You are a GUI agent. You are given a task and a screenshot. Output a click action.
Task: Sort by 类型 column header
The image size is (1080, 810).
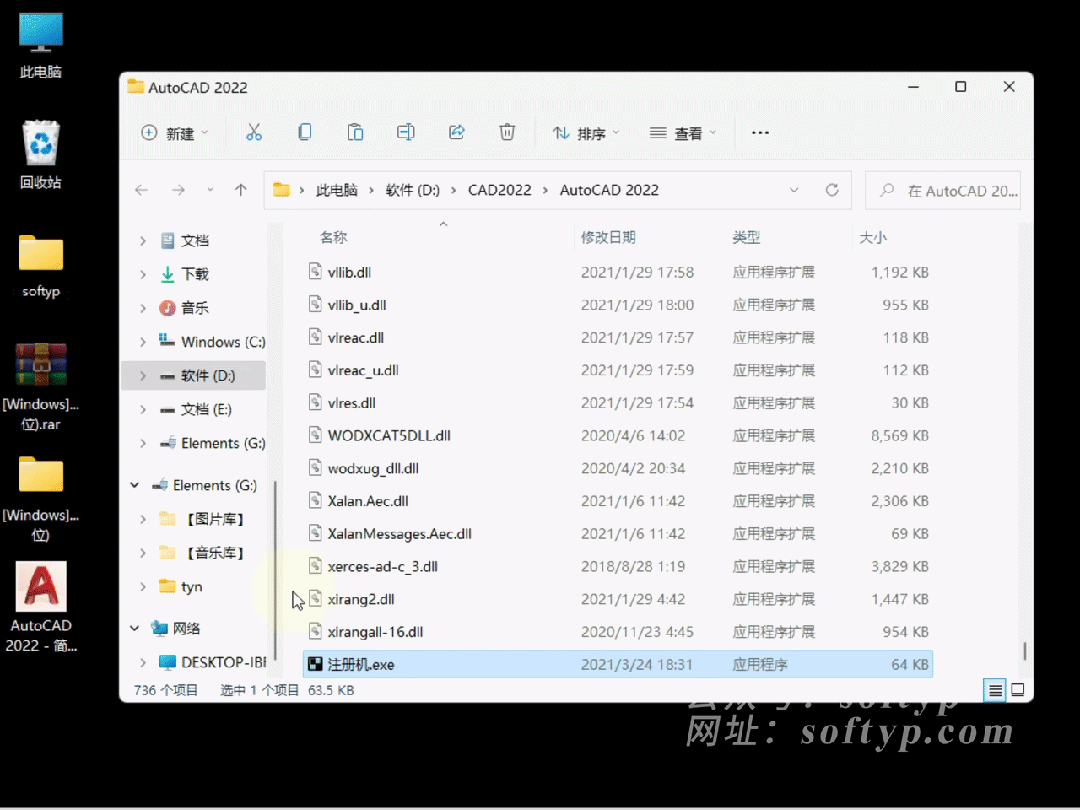tap(746, 238)
